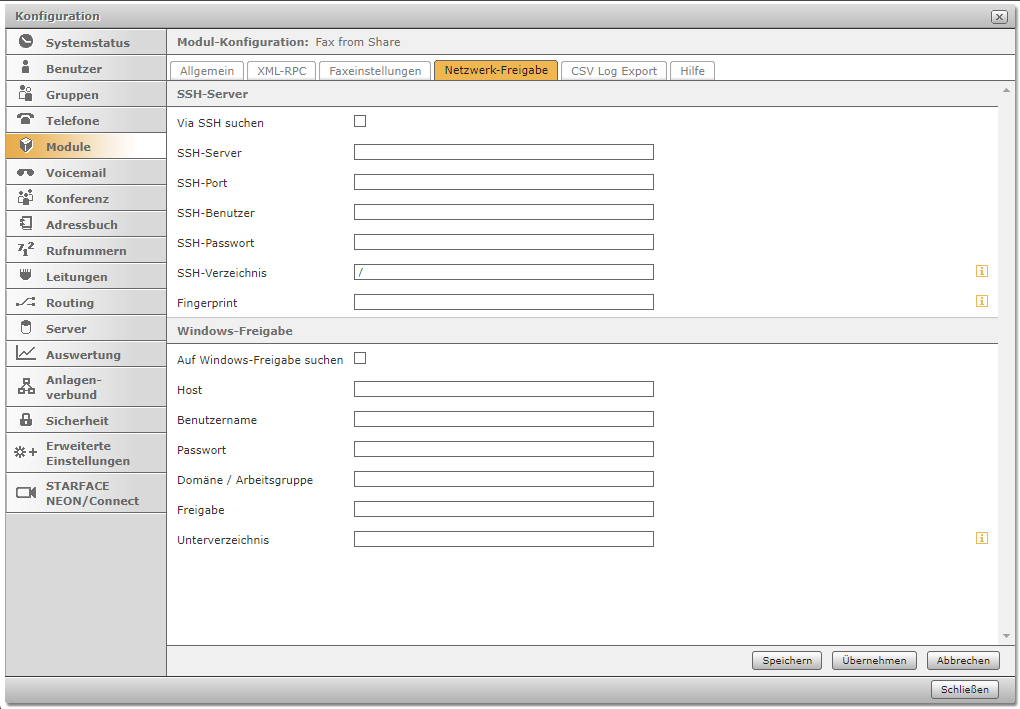Click the scrollbar down arrow
1020x709 pixels.
[1006, 636]
